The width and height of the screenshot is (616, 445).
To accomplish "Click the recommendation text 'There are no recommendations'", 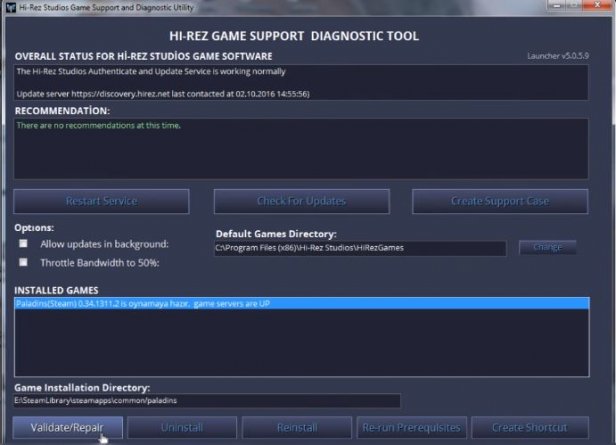I will point(99,125).
